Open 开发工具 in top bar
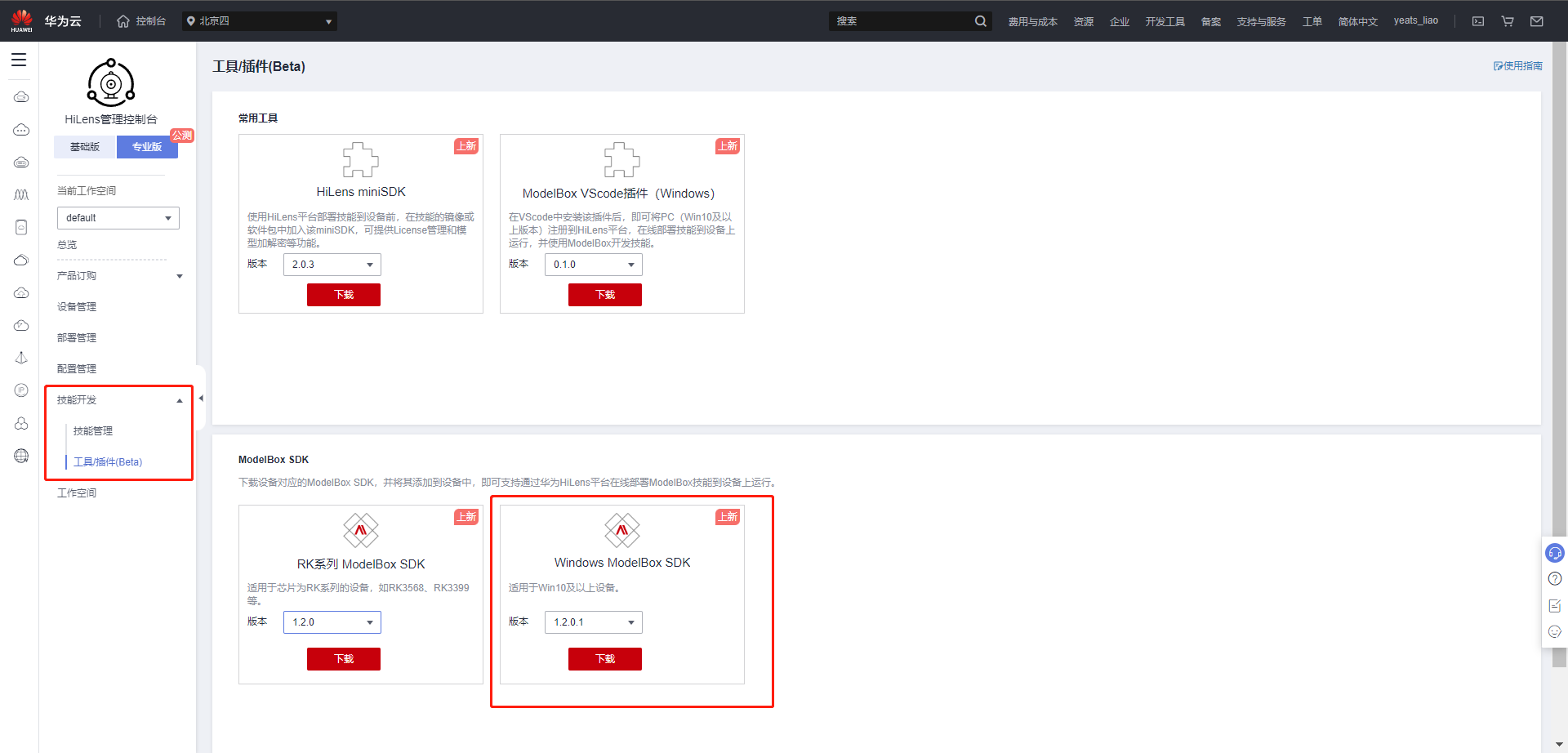 click(1165, 21)
